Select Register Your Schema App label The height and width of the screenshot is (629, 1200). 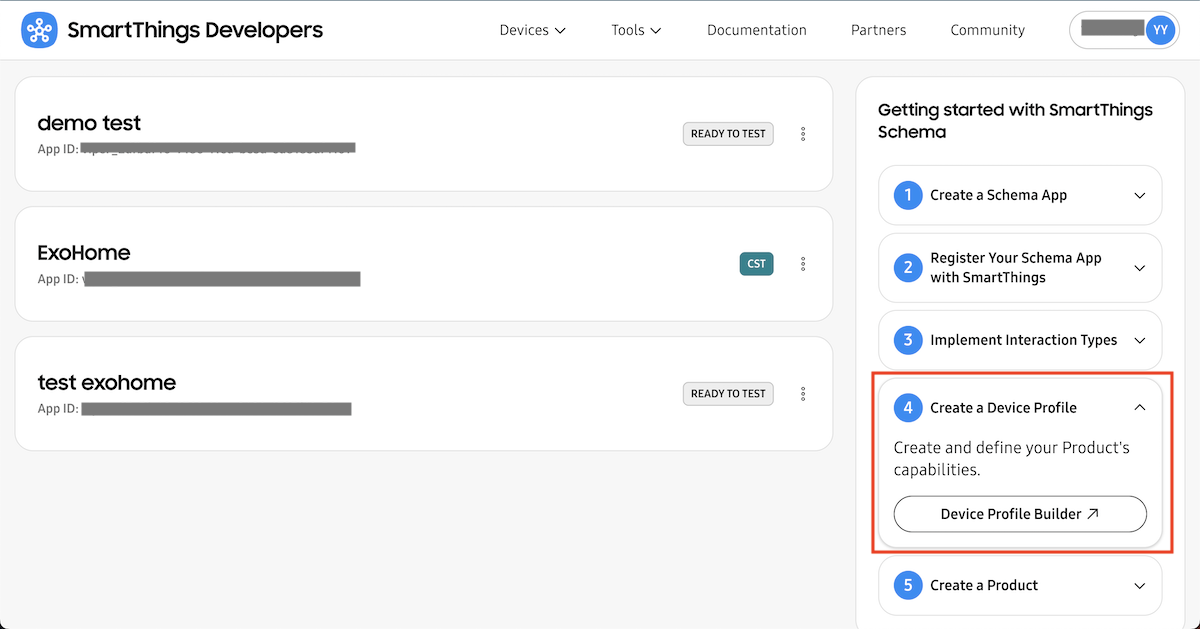1016,268
